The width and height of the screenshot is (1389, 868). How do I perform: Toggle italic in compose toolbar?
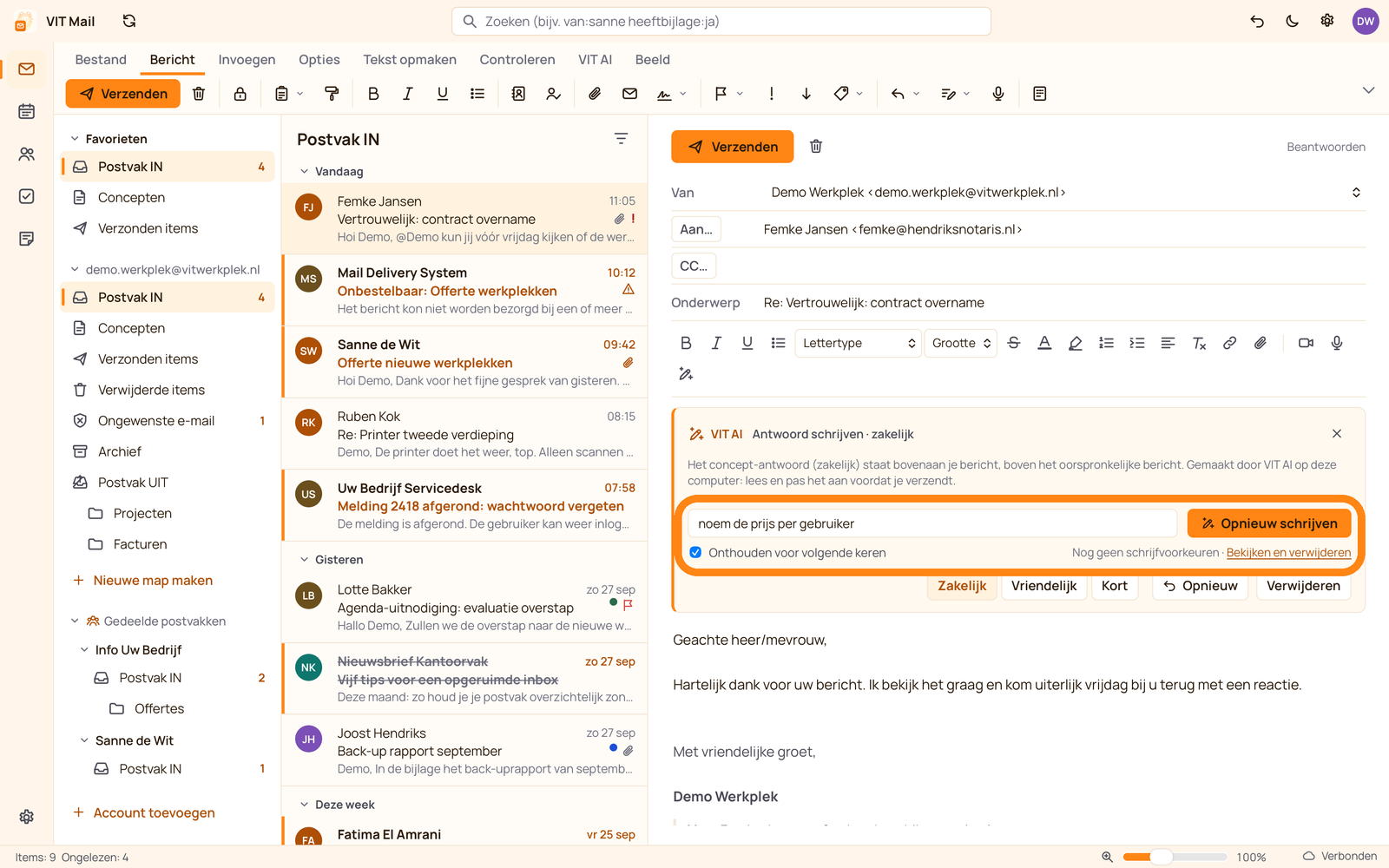click(x=716, y=343)
